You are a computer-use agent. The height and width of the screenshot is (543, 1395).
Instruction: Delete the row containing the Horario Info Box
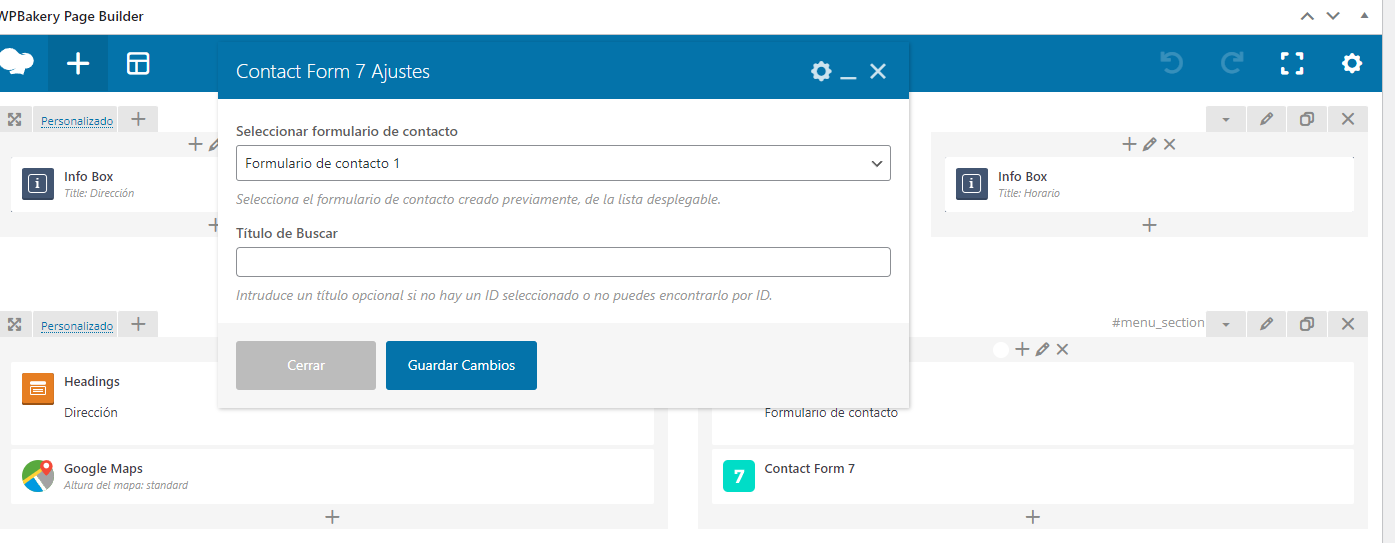(1348, 119)
